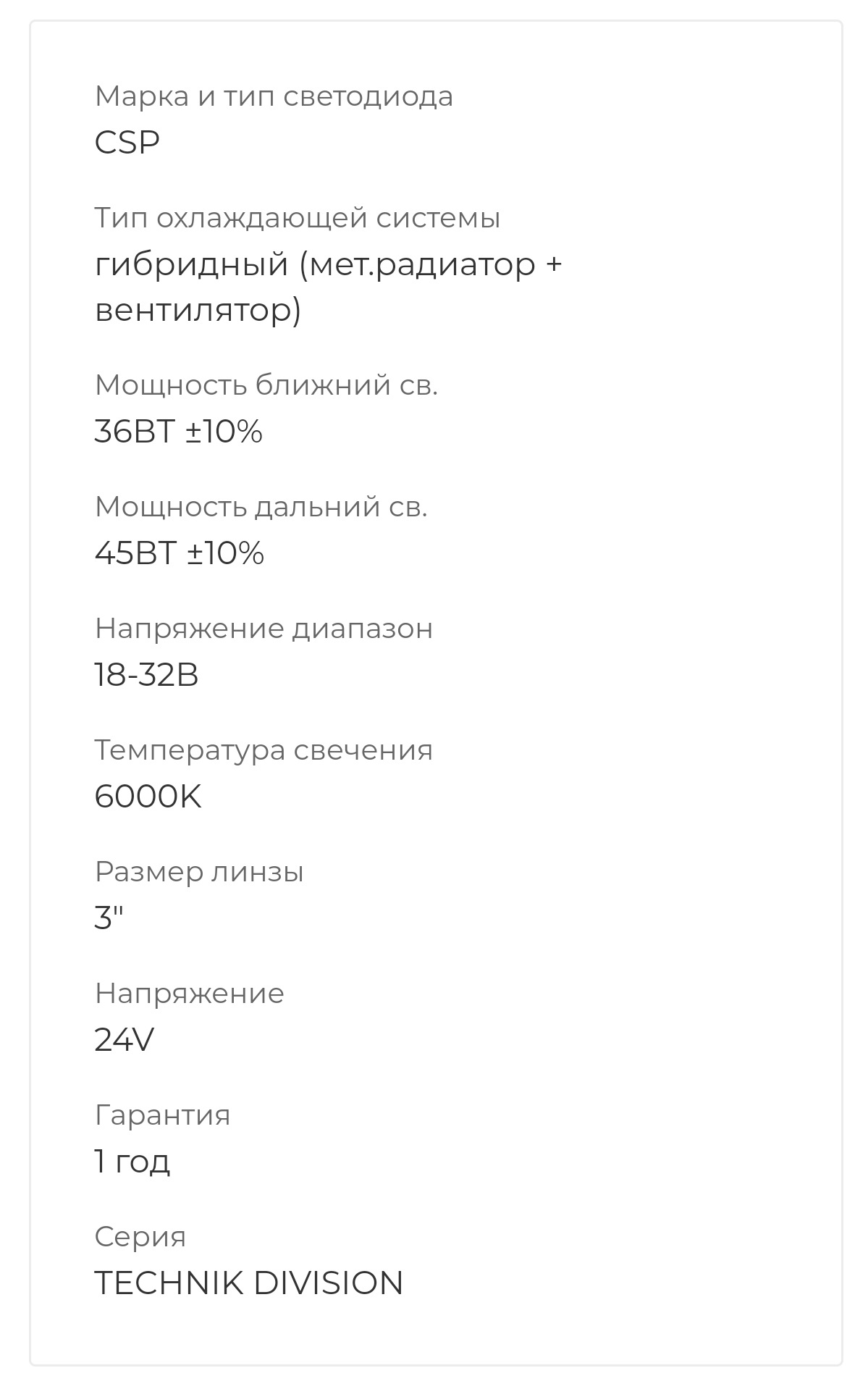Viewport: 868px width, 1389px height.
Task: Click the 'гибридный (мет.радиатор + вентилятор)' value
Action: tap(328, 288)
